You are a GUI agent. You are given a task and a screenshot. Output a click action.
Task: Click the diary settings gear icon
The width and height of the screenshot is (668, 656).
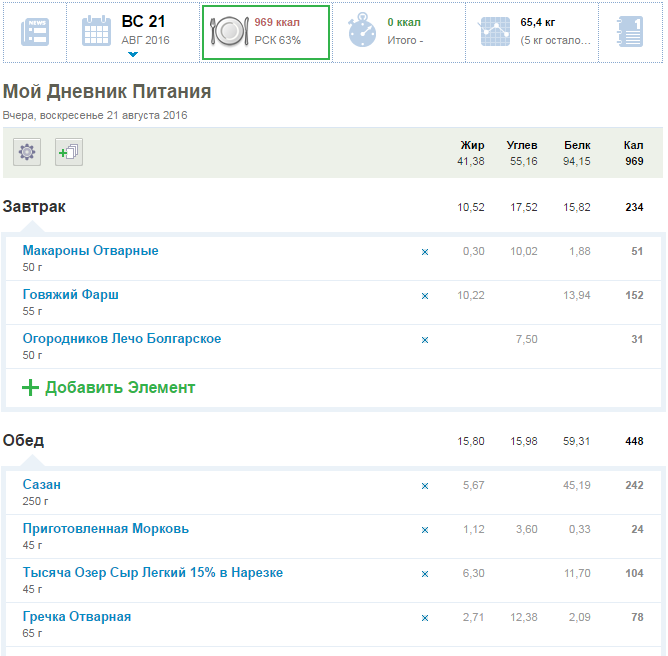point(27,152)
